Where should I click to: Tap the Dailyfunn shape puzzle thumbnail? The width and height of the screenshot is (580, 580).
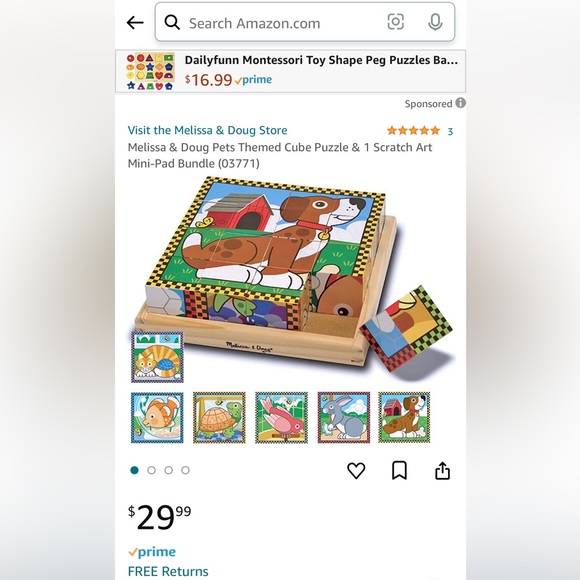point(150,71)
